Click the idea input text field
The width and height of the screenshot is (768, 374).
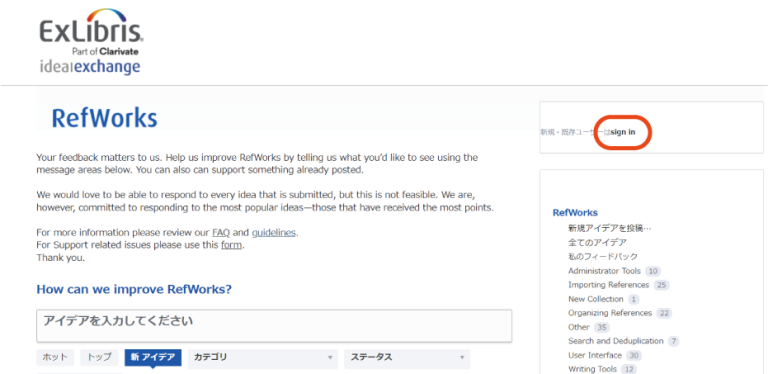click(x=274, y=326)
